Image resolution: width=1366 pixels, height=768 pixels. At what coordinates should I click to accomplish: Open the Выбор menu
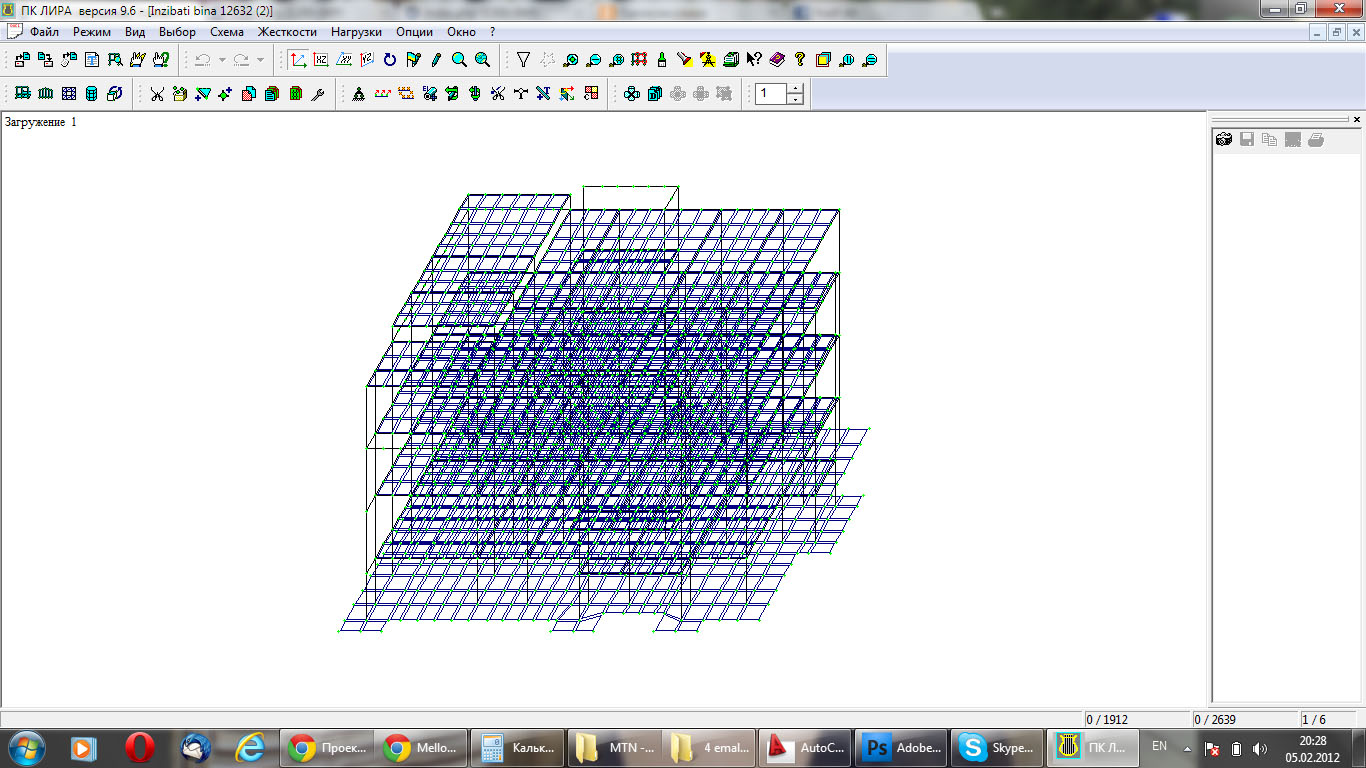pos(178,32)
